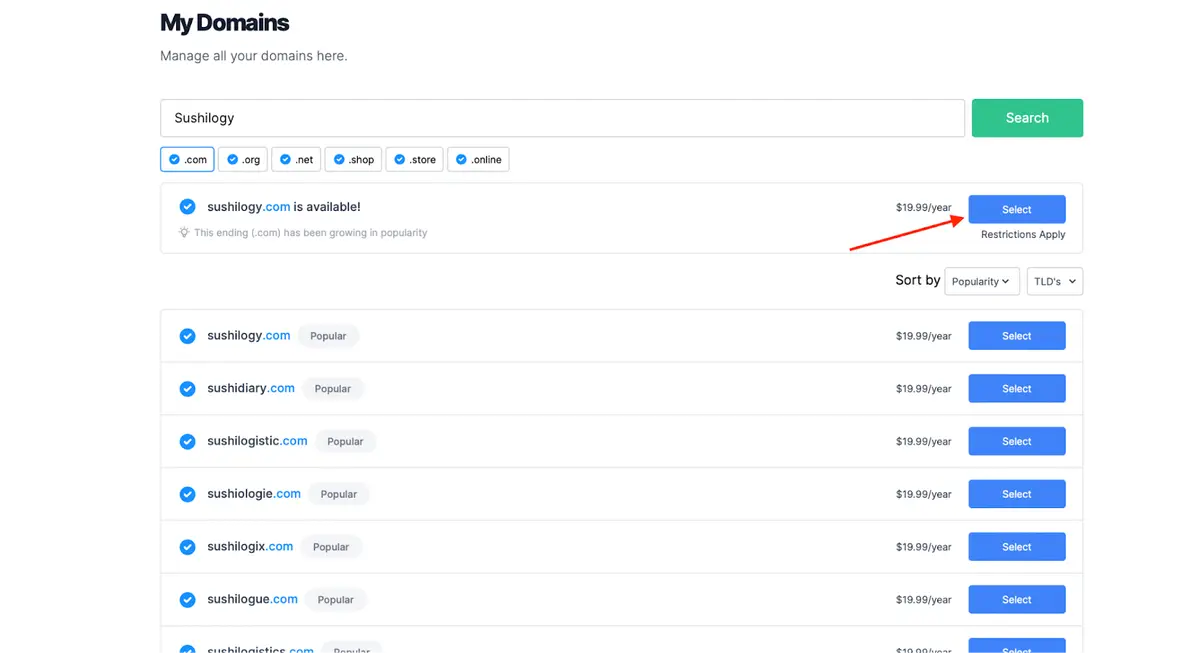The width and height of the screenshot is (1200, 653).
Task: Open the TLD's dropdown
Action: tap(1054, 281)
